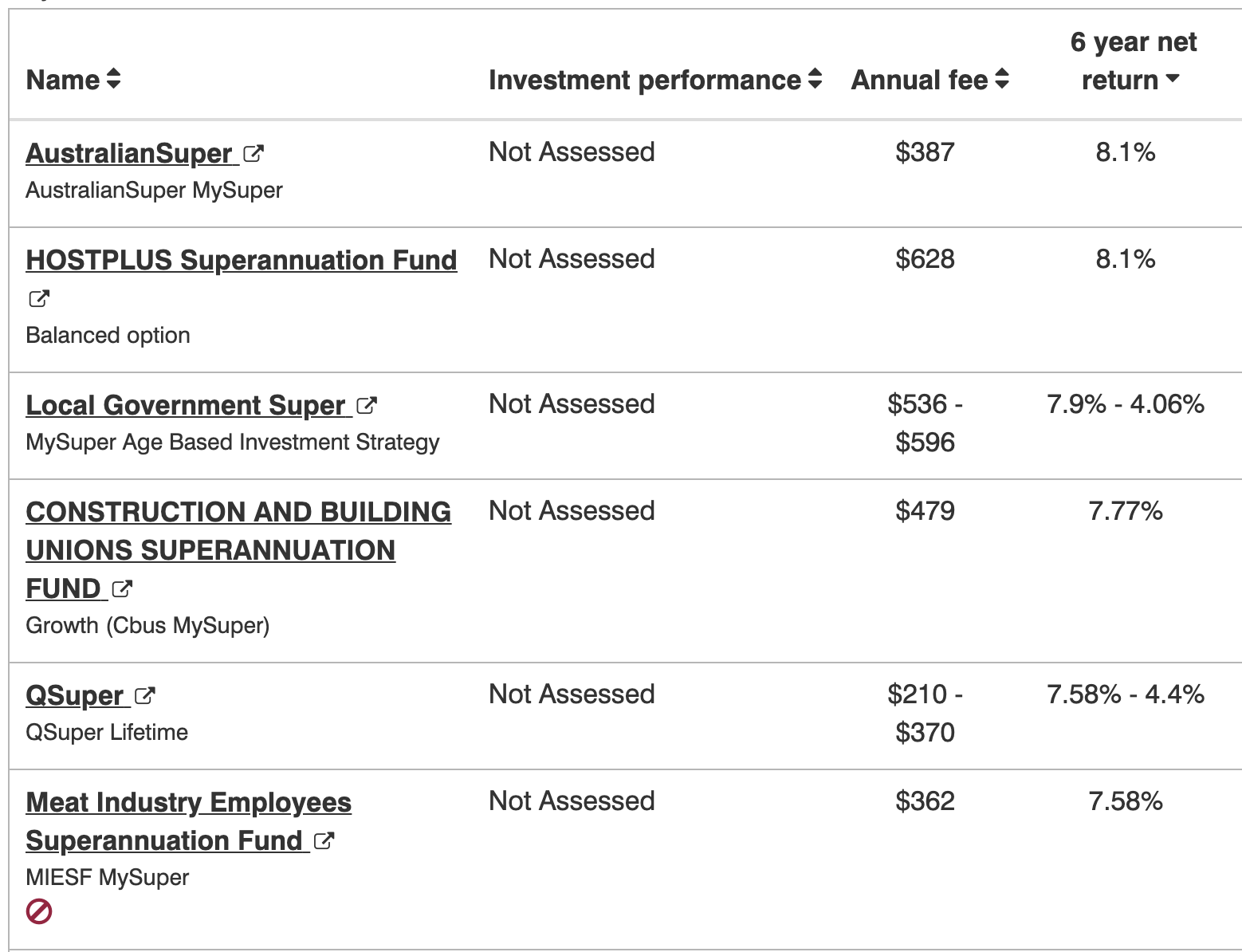Viewport: 1242px width, 952px height.
Task: Click the external link icon beside QSuper
Action: (145, 695)
